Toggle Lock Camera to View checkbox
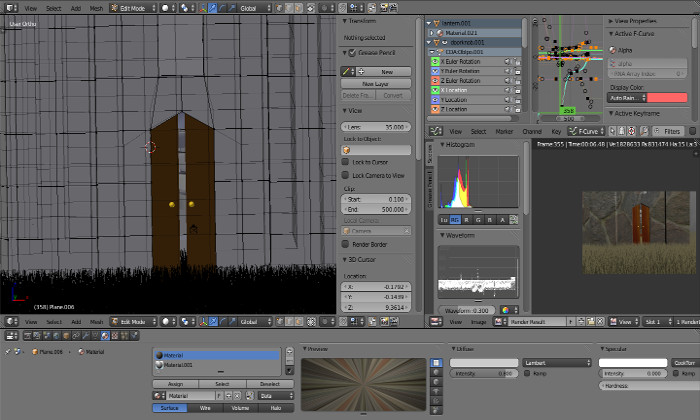Screen dimensions: 700x420 (x=346, y=175)
